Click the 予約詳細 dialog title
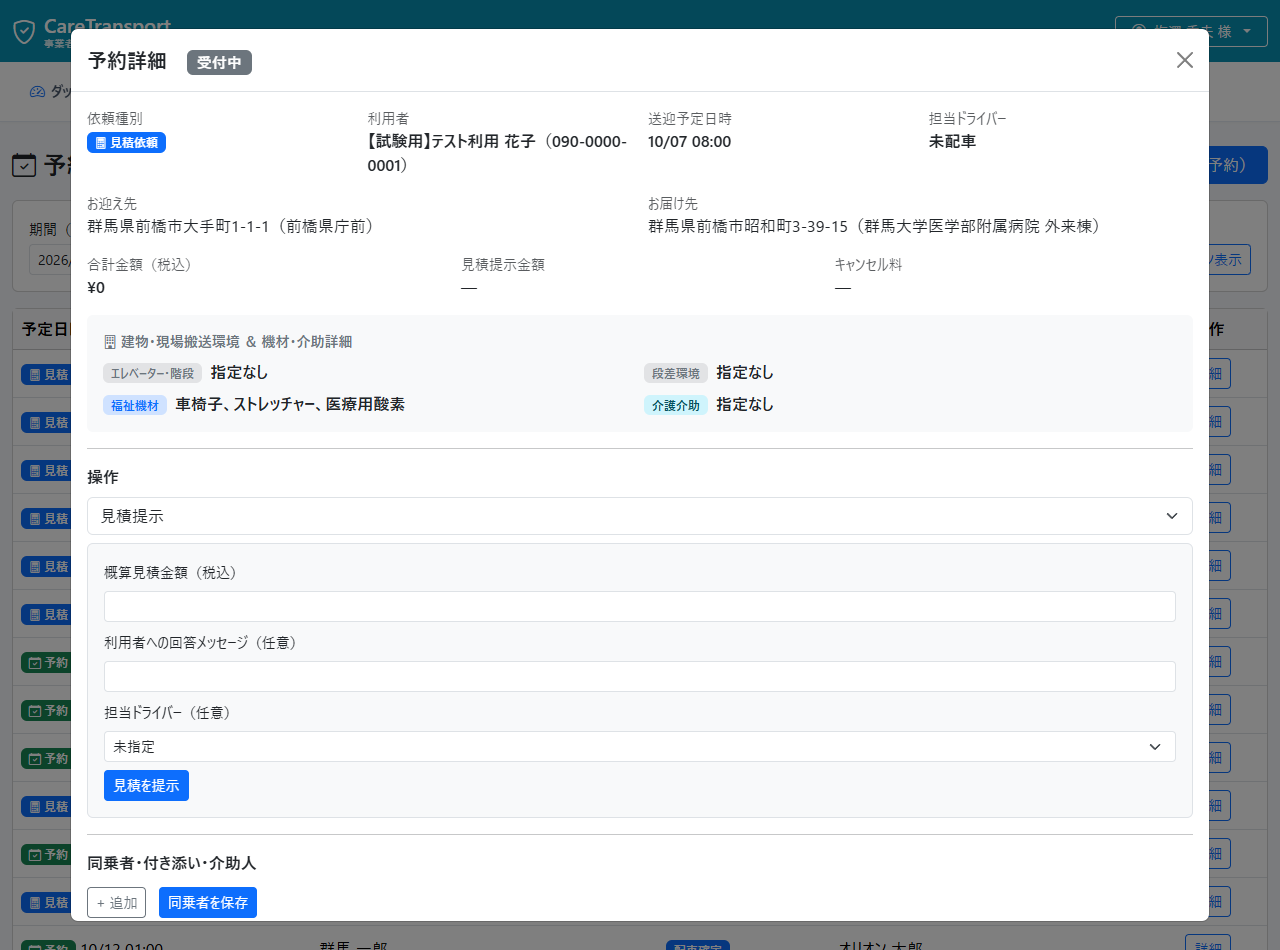 tap(127, 61)
